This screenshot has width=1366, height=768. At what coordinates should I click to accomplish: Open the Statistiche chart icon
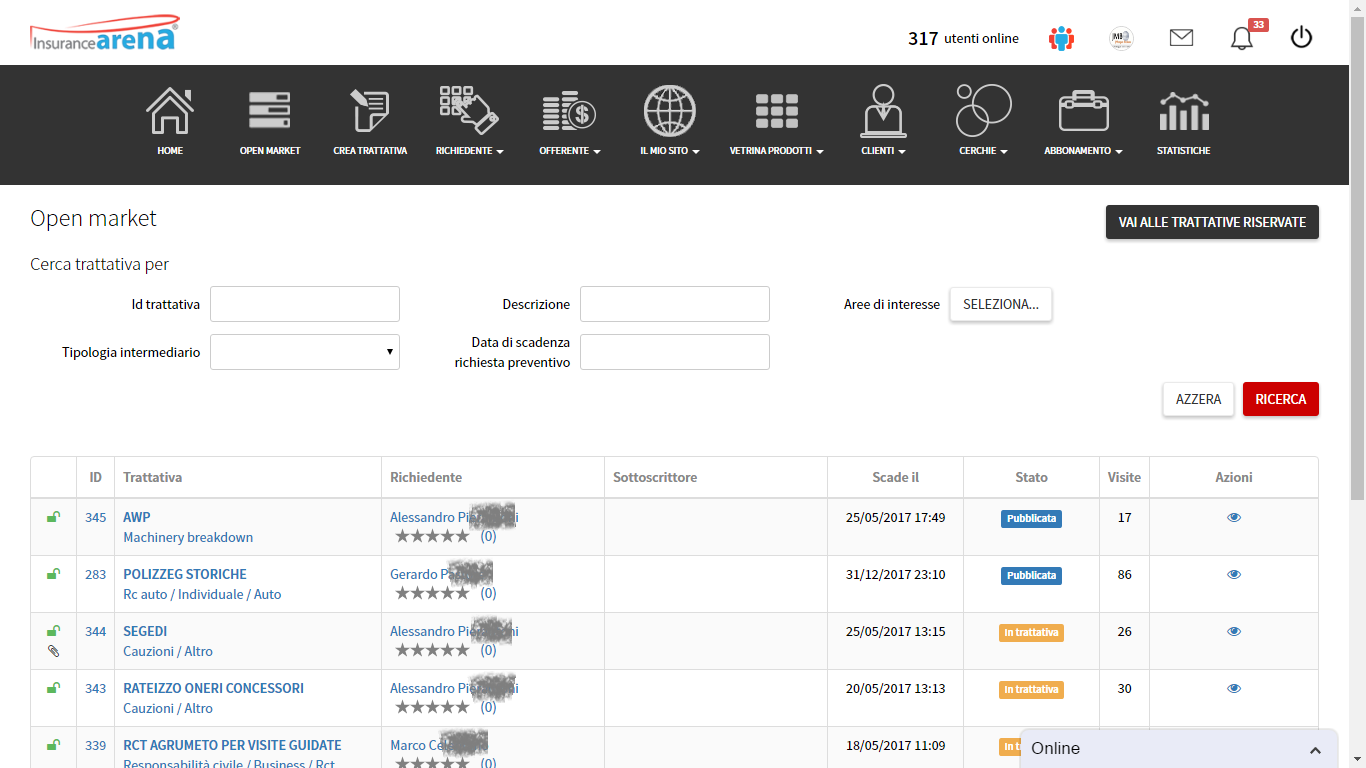coord(1183,111)
